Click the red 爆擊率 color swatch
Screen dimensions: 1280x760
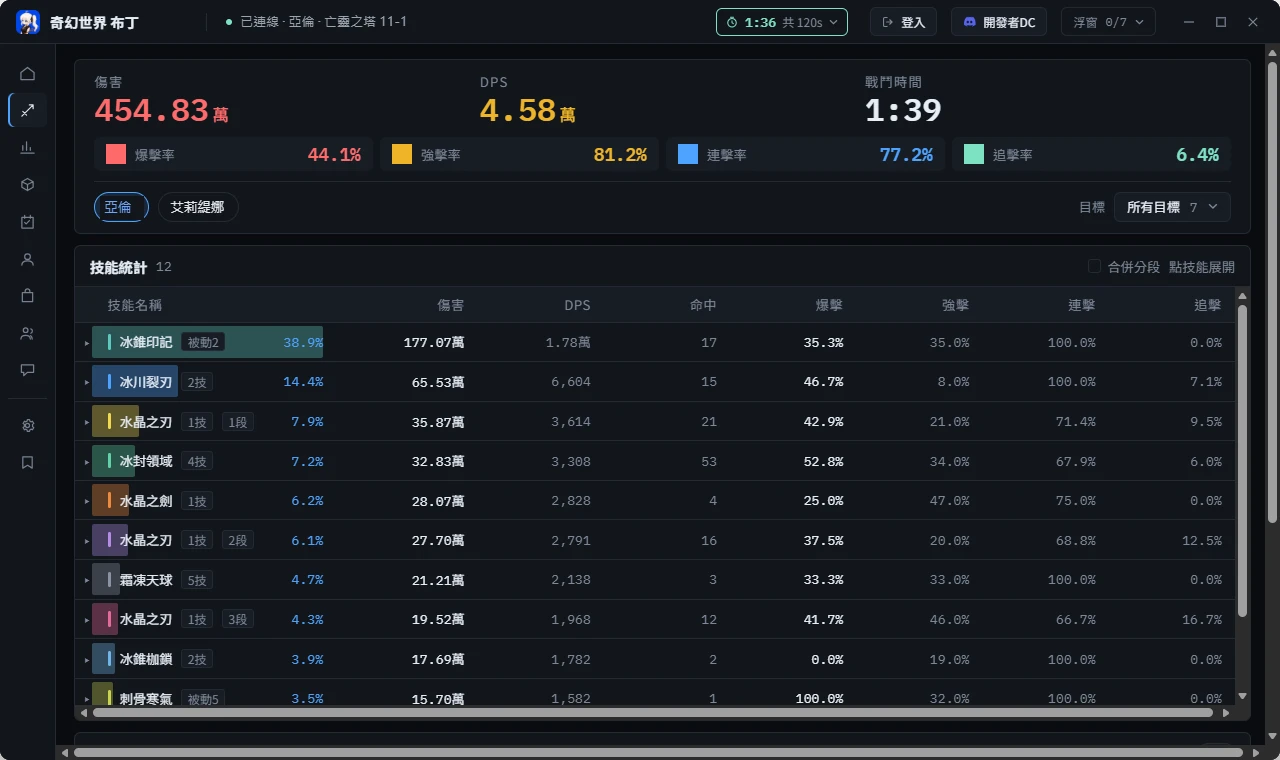click(116, 154)
